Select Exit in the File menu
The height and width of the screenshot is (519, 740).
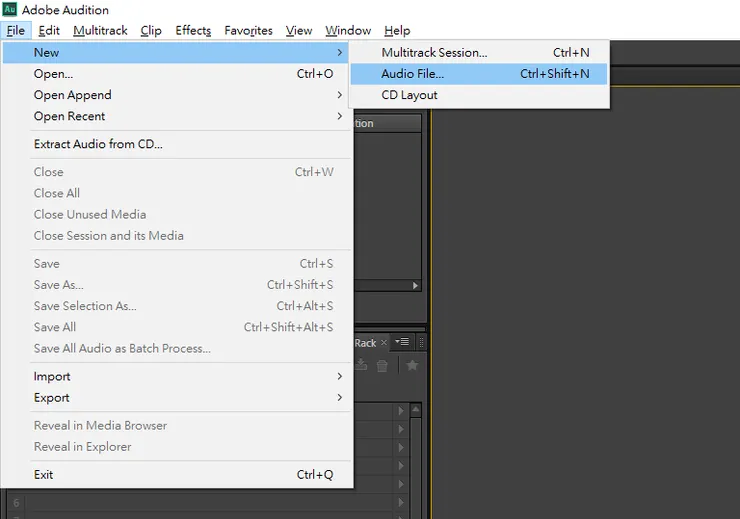(x=177, y=474)
